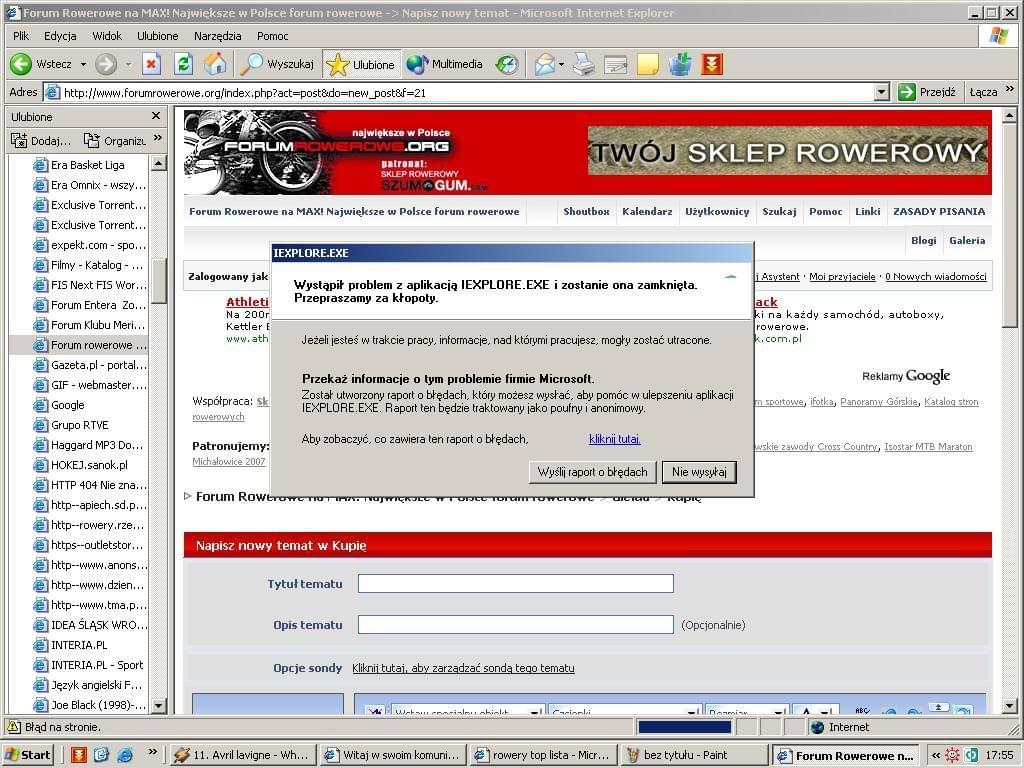Click the yellow note Discuss icon
The height and width of the screenshot is (768, 1024).
point(647,64)
